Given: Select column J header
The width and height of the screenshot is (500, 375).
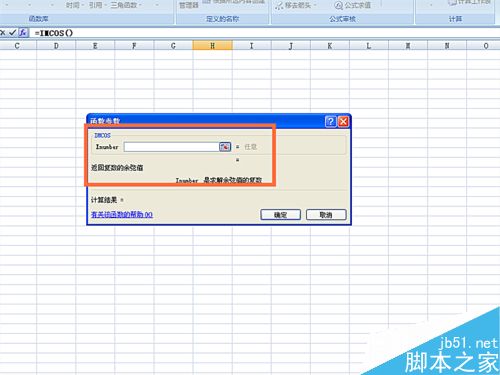Looking at the screenshot, I should click(x=291, y=46).
